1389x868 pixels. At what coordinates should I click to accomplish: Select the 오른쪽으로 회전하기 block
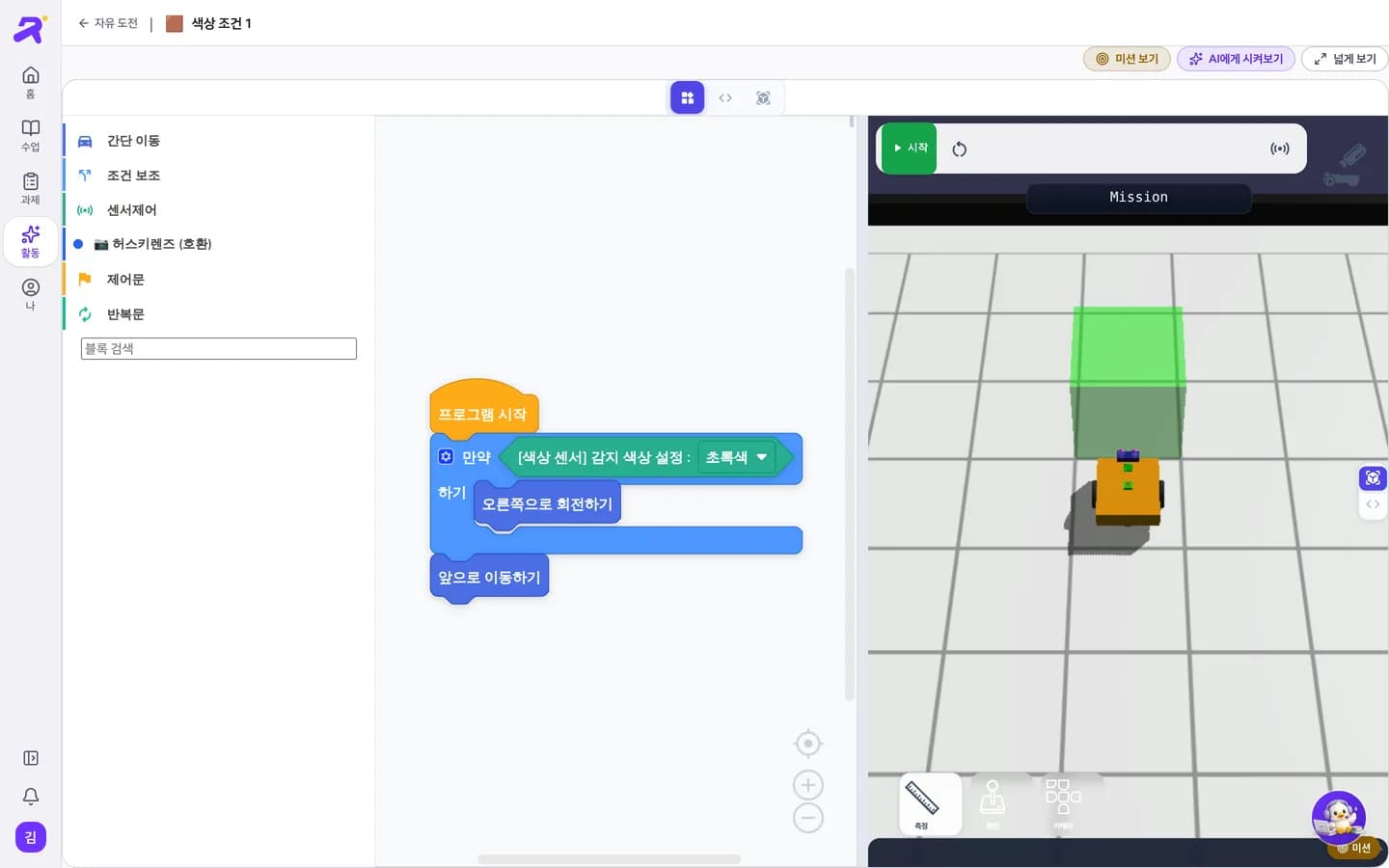(x=547, y=504)
